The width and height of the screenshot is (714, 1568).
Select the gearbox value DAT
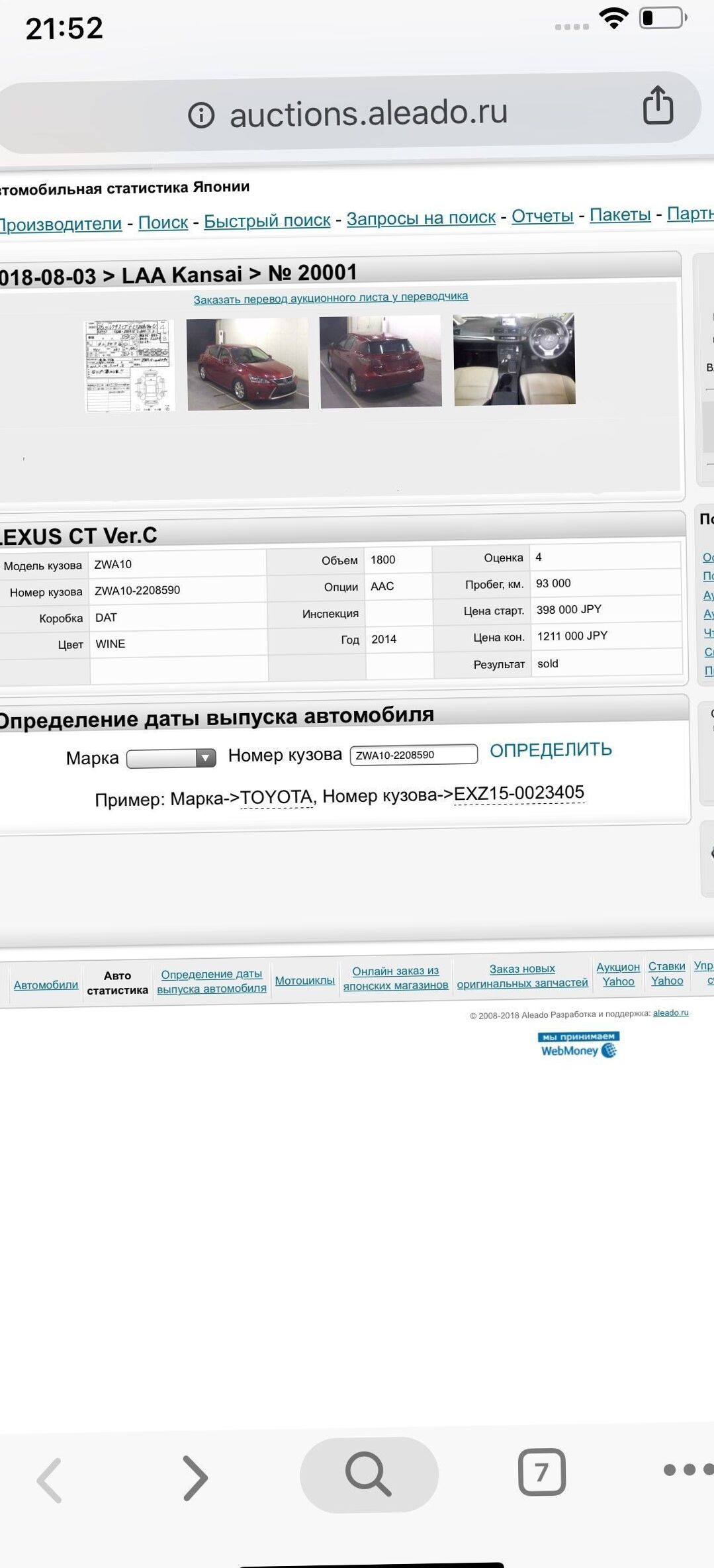pos(106,617)
